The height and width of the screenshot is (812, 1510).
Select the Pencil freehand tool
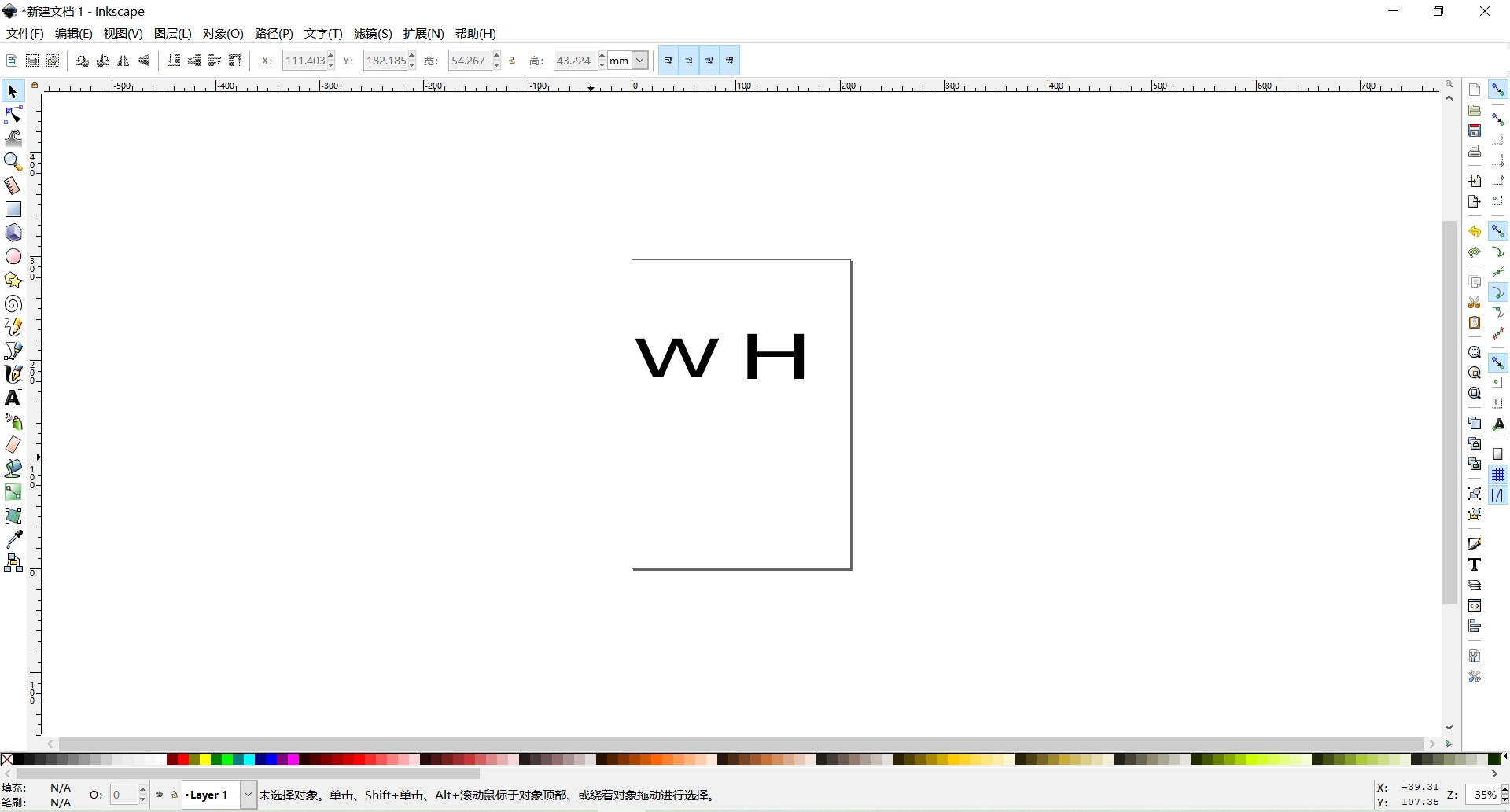(13, 327)
